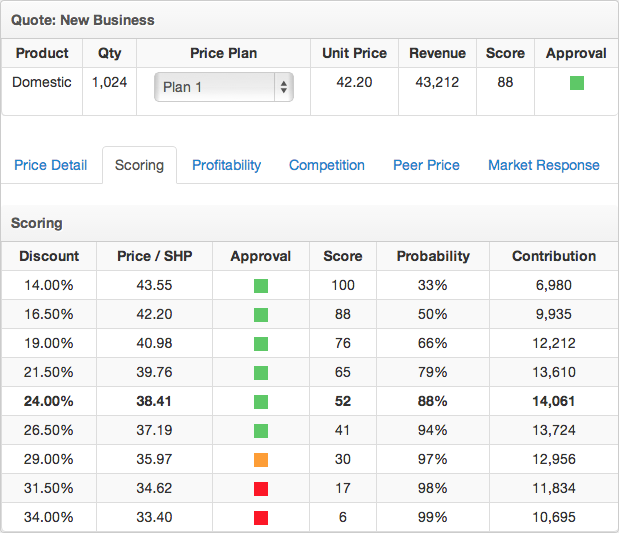Click the green approval square for Domestic
This screenshot has height=533, width=619.
coord(576,83)
